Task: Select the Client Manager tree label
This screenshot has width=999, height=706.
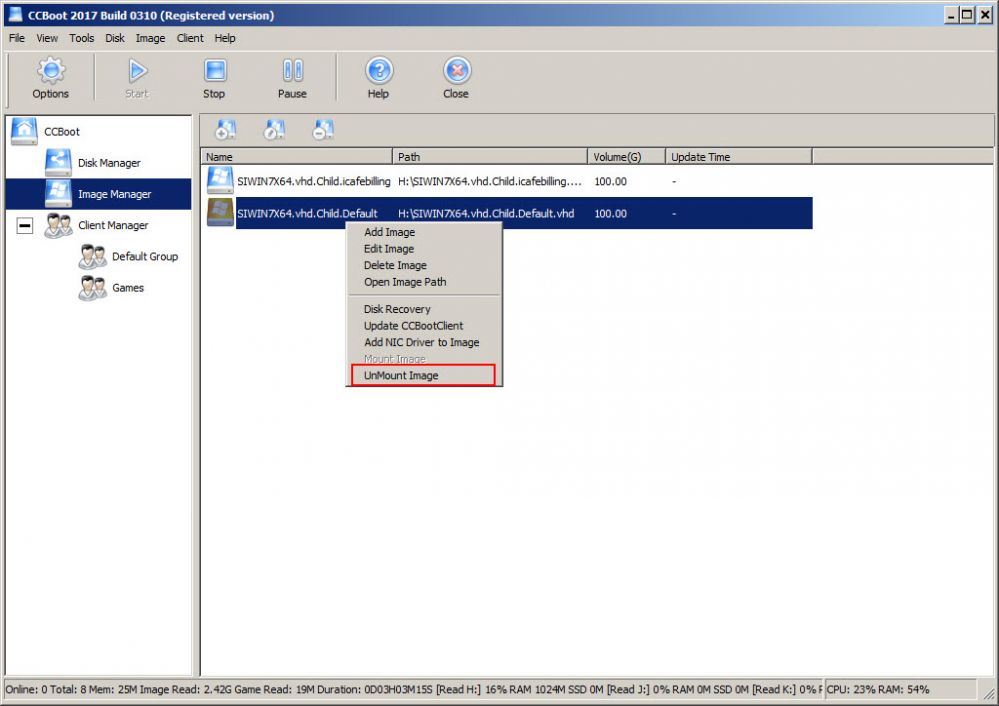Action: pos(113,225)
